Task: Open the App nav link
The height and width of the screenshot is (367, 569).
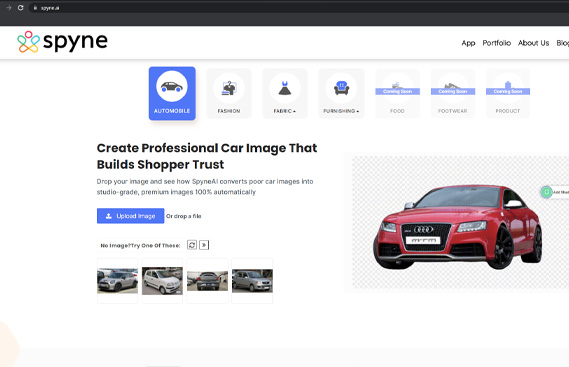Action: pyautogui.click(x=468, y=43)
